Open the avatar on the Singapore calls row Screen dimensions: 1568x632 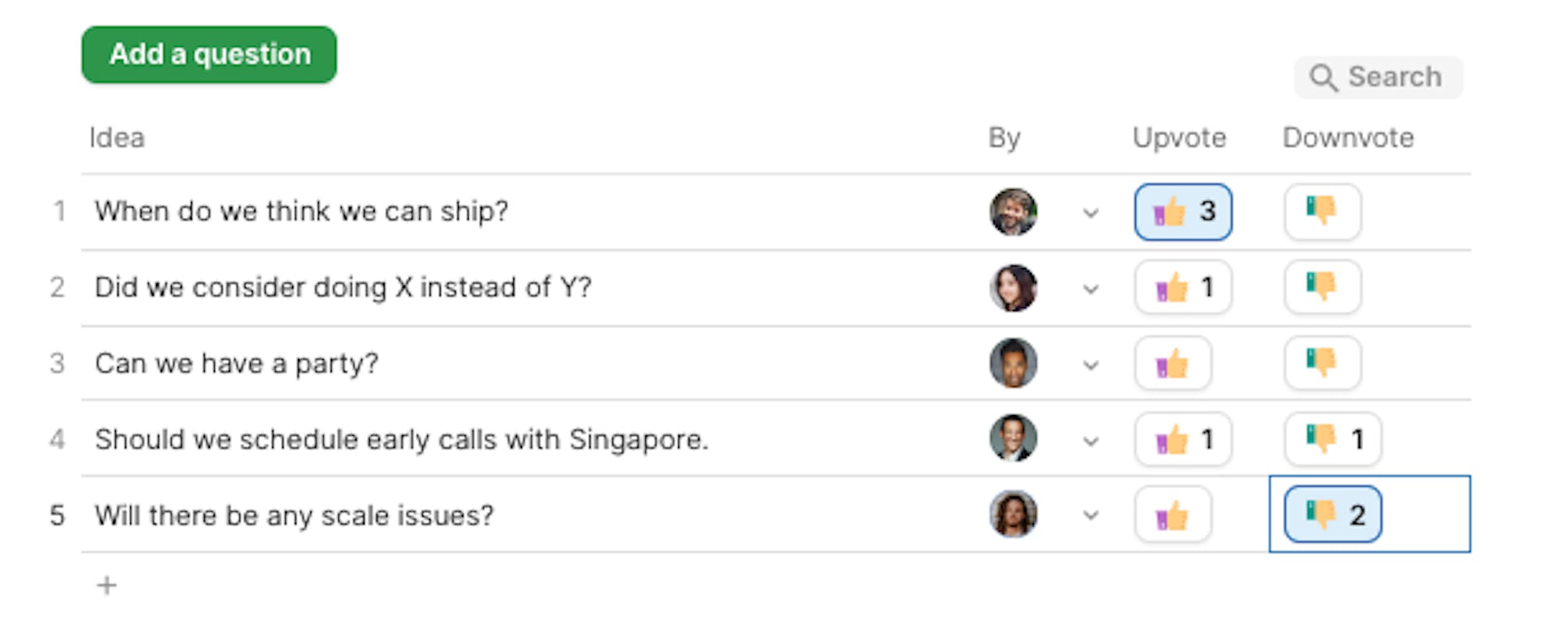click(x=1013, y=438)
